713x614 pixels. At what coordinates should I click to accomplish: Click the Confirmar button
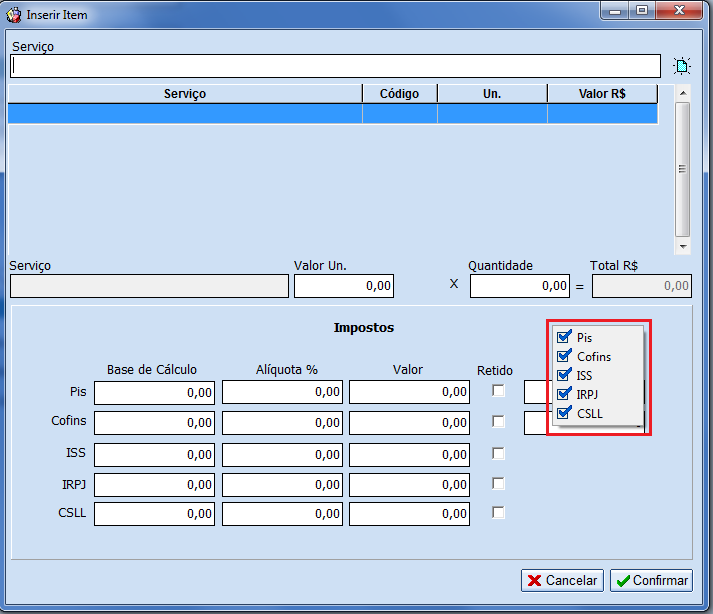pyautogui.click(x=652, y=581)
